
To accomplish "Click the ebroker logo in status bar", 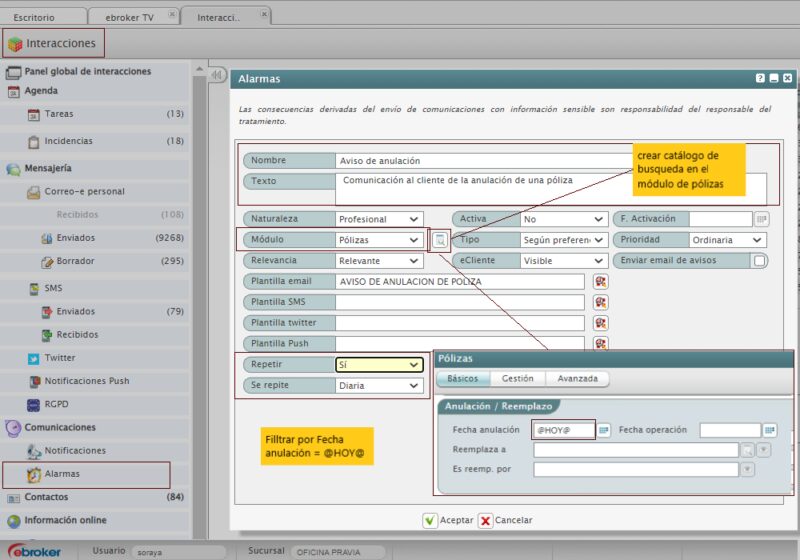I will pyautogui.click(x=35, y=551).
